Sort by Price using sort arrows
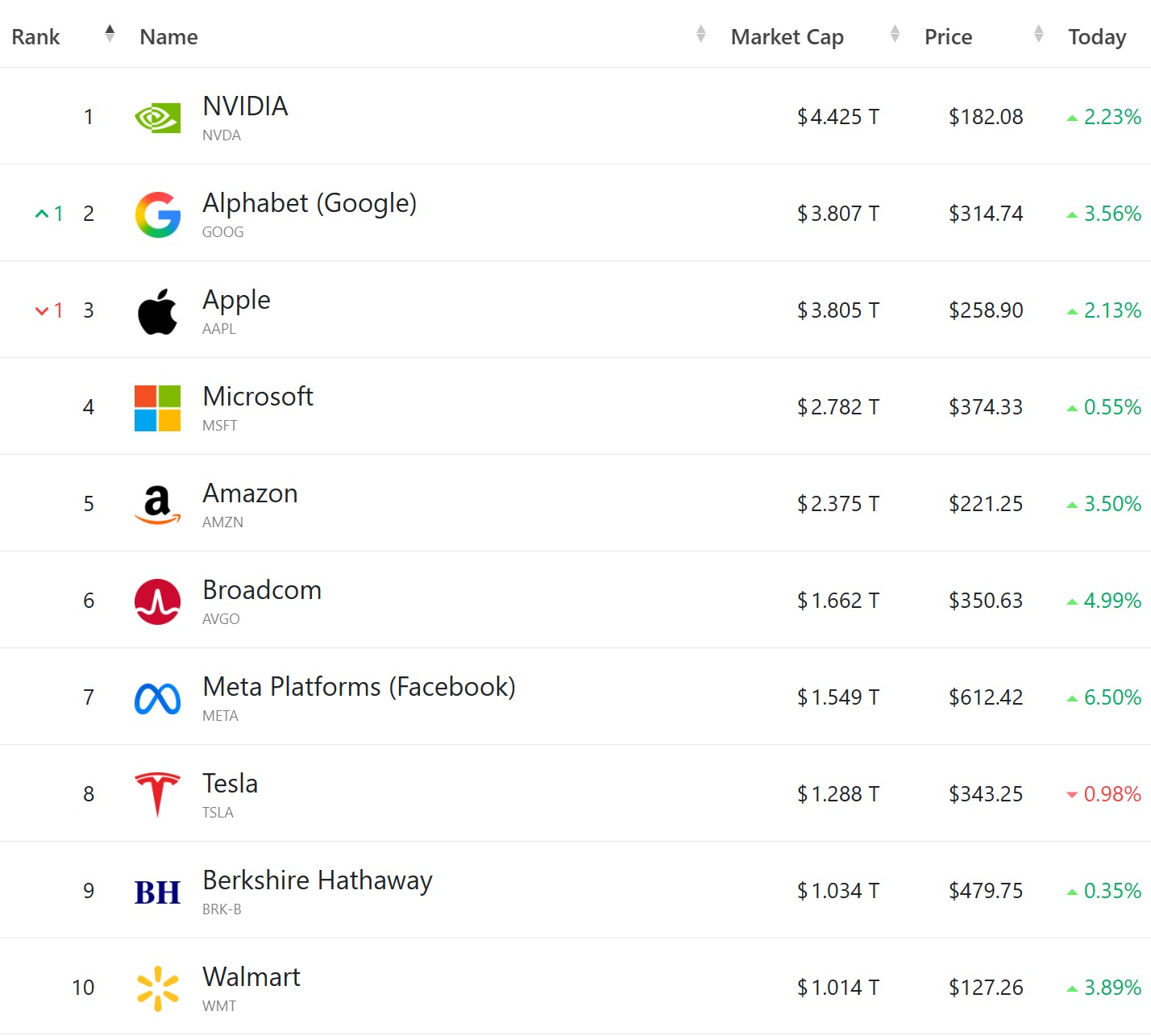 [x=1038, y=34]
